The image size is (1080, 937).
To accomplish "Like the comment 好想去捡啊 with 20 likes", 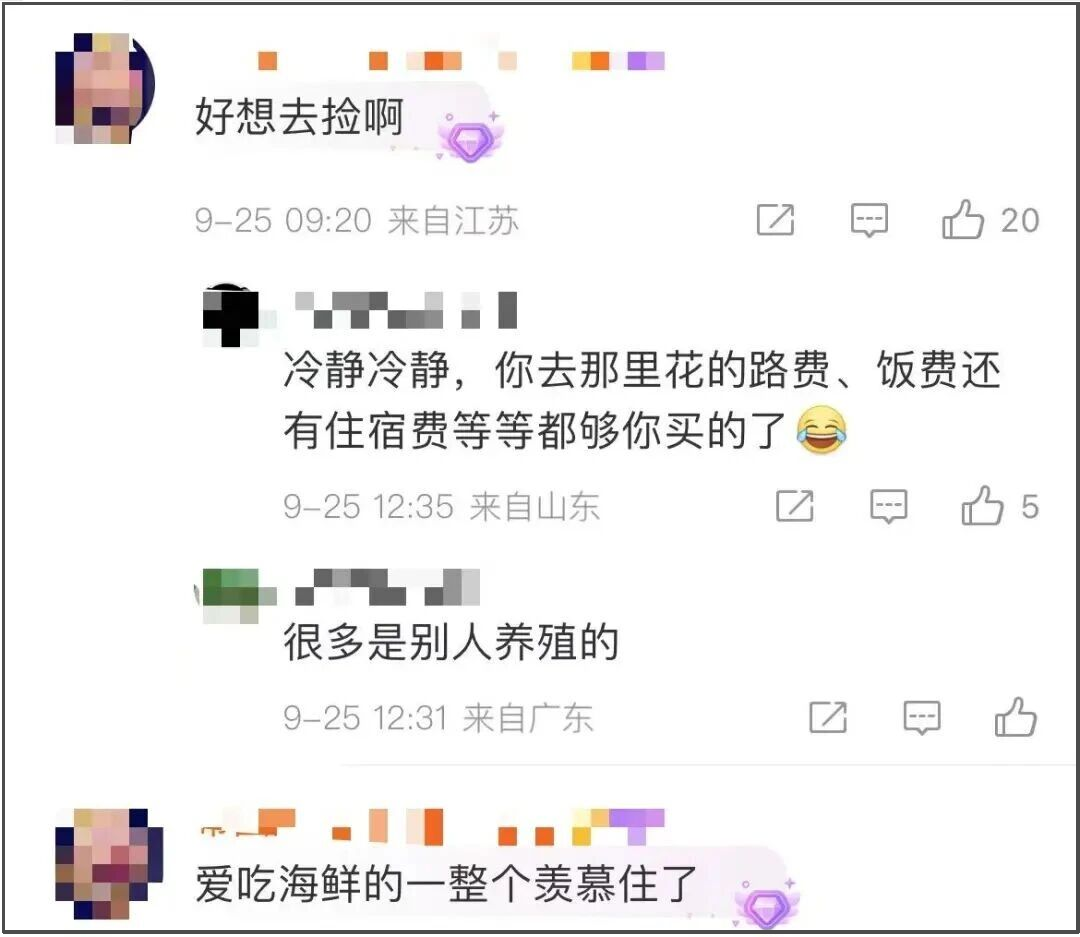I will click(962, 220).
